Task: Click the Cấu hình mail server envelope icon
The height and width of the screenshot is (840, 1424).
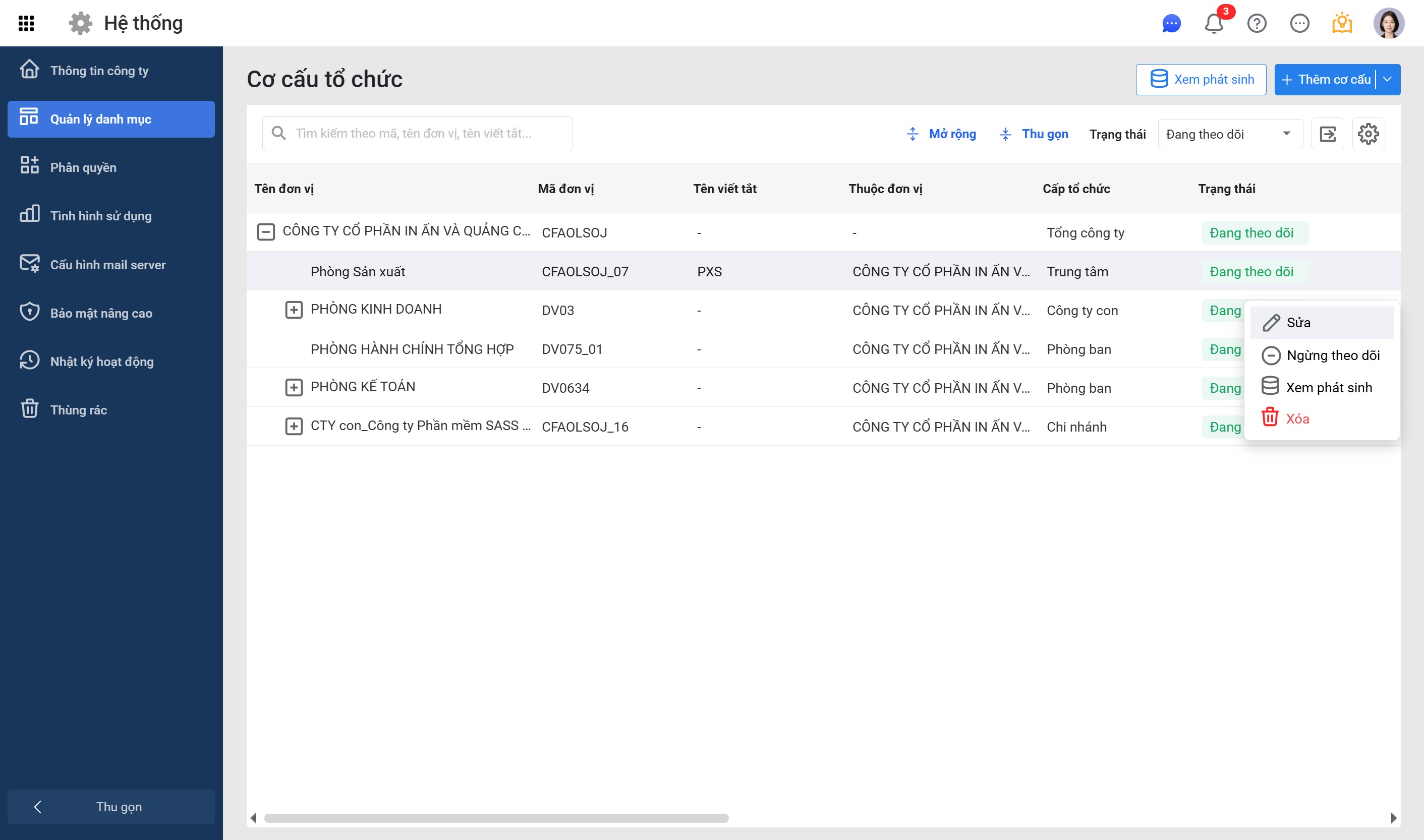Action: (29, 264)
